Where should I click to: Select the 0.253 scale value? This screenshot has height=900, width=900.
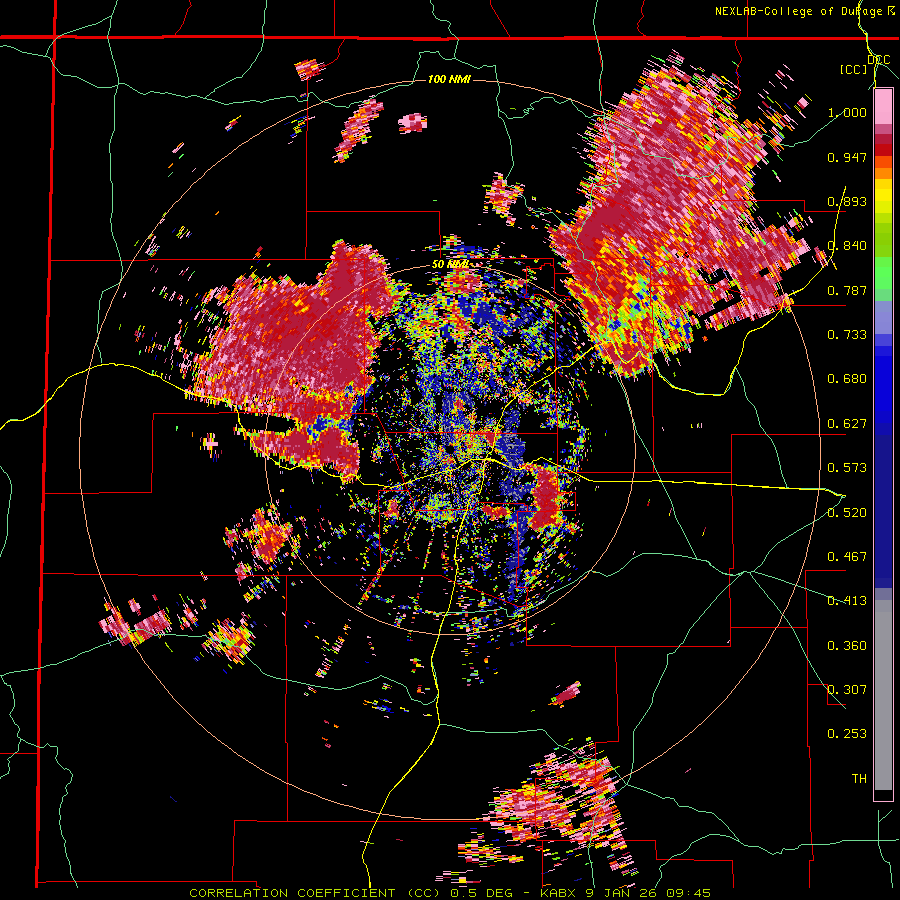point(847,734)
